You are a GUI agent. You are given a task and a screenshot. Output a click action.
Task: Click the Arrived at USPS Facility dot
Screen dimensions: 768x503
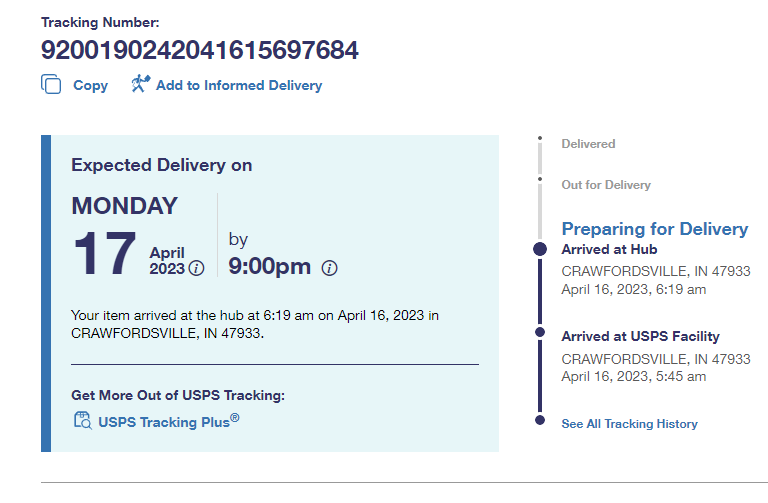click(540, 332)
